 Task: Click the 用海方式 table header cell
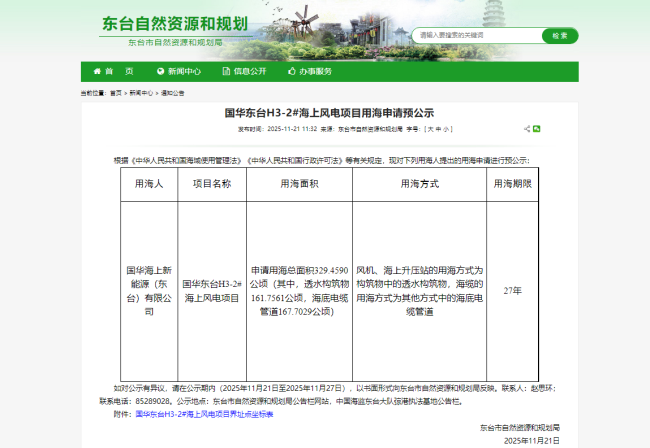pos(420,184)
